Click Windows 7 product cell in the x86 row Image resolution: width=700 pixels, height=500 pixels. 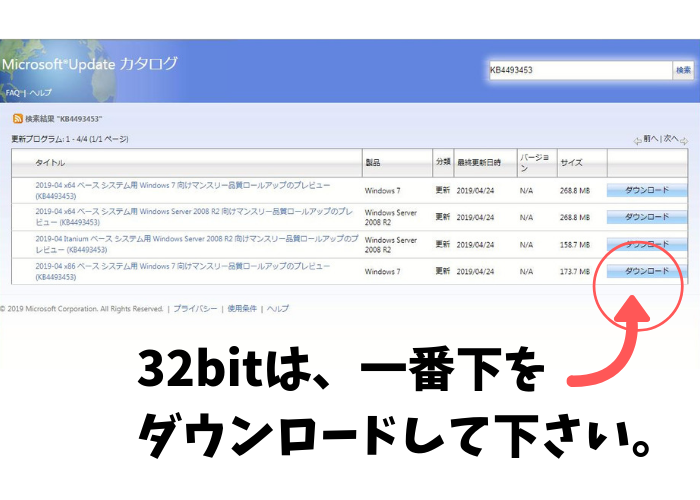[383, 271]
